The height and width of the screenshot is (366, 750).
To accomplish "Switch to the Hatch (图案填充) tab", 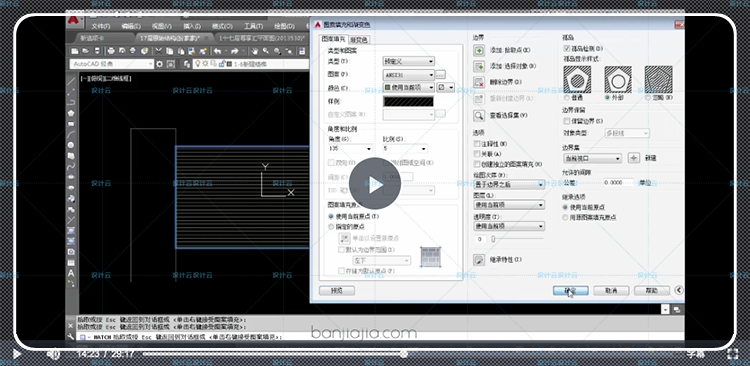I will pos(333,39).
